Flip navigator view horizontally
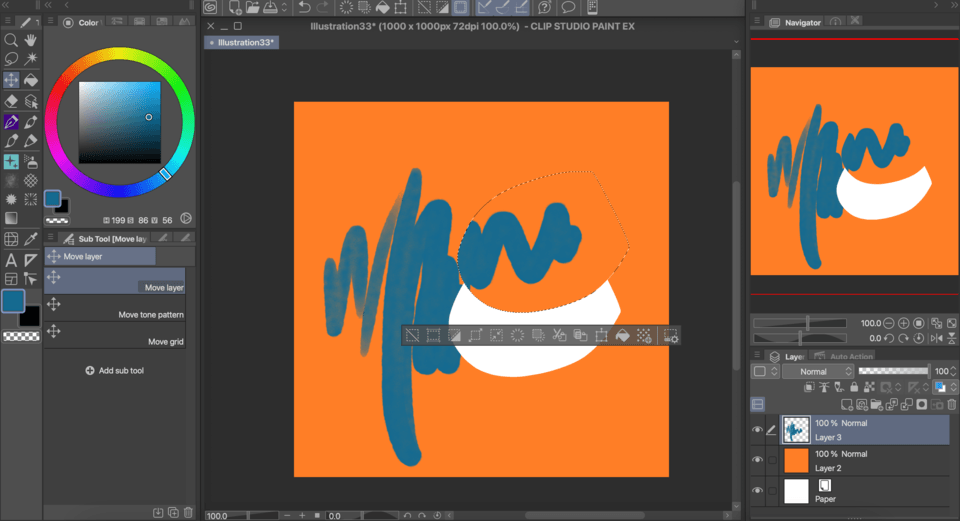Viewport: 960px width, 521px height. 937,338
